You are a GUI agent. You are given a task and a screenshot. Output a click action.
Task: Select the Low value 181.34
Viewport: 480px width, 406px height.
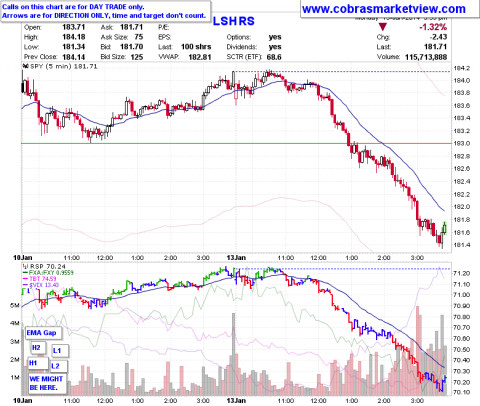(74, 47)
